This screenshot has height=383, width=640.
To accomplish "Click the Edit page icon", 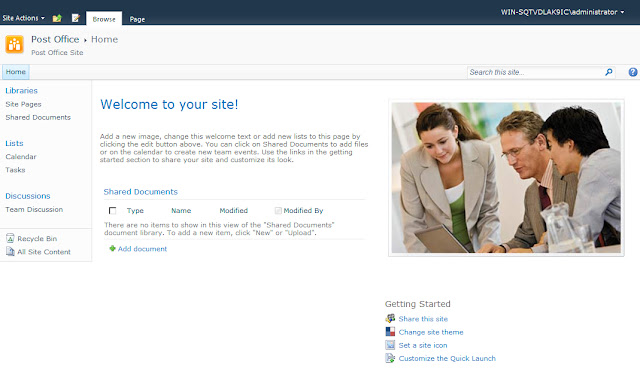I will tap(76, 18).
